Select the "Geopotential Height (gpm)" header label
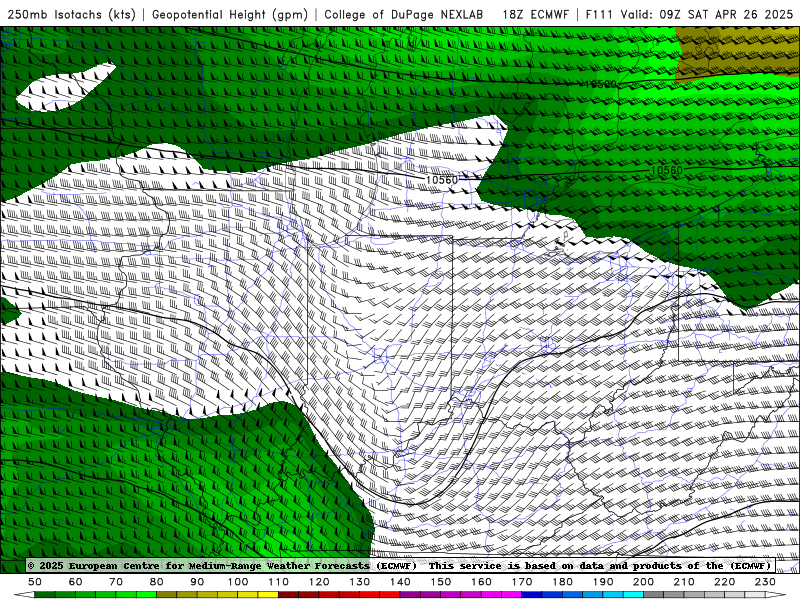 pyautogui.click(x=230, y=15)
